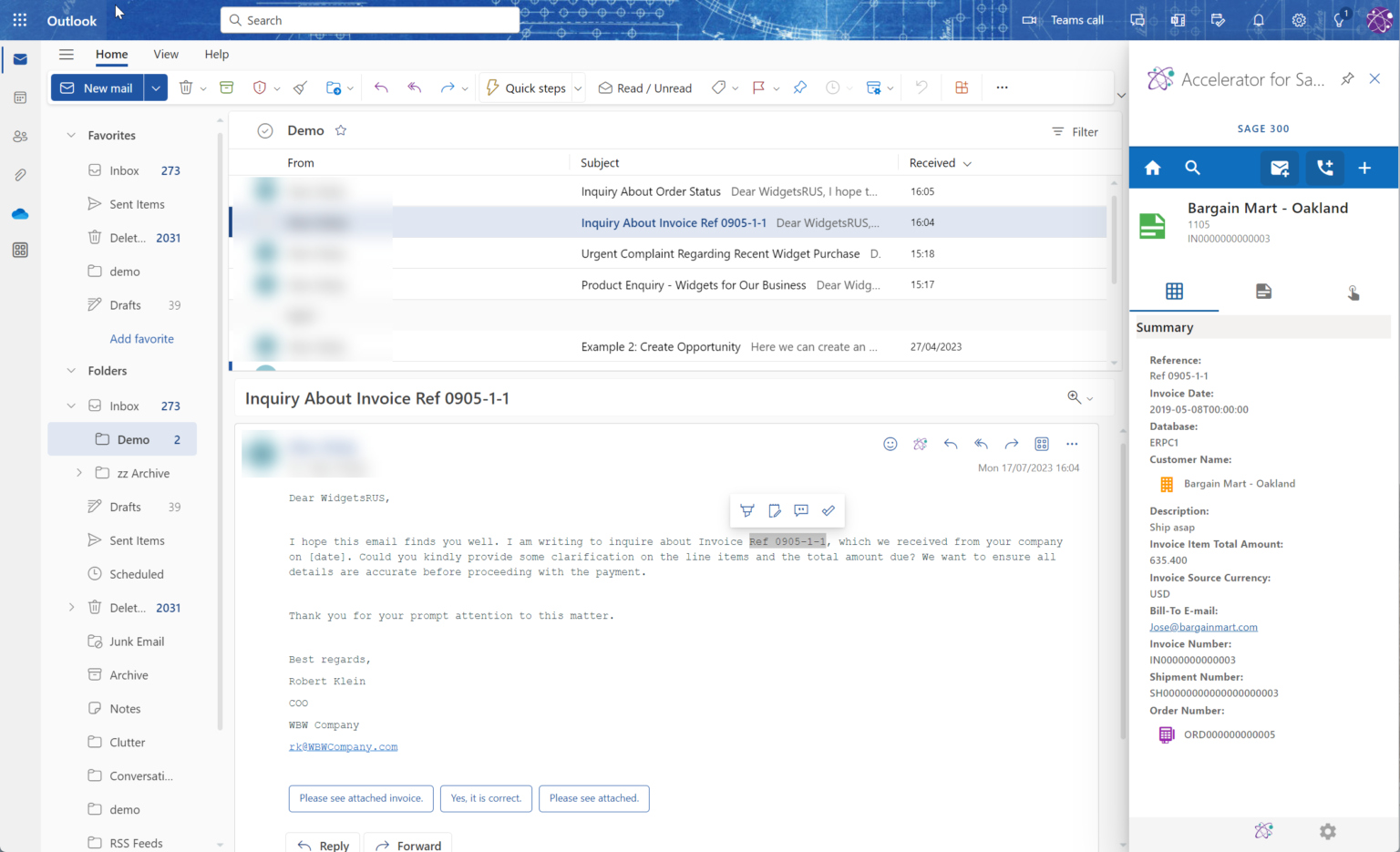Toggle Demo folder favorite star

(341, 130)
